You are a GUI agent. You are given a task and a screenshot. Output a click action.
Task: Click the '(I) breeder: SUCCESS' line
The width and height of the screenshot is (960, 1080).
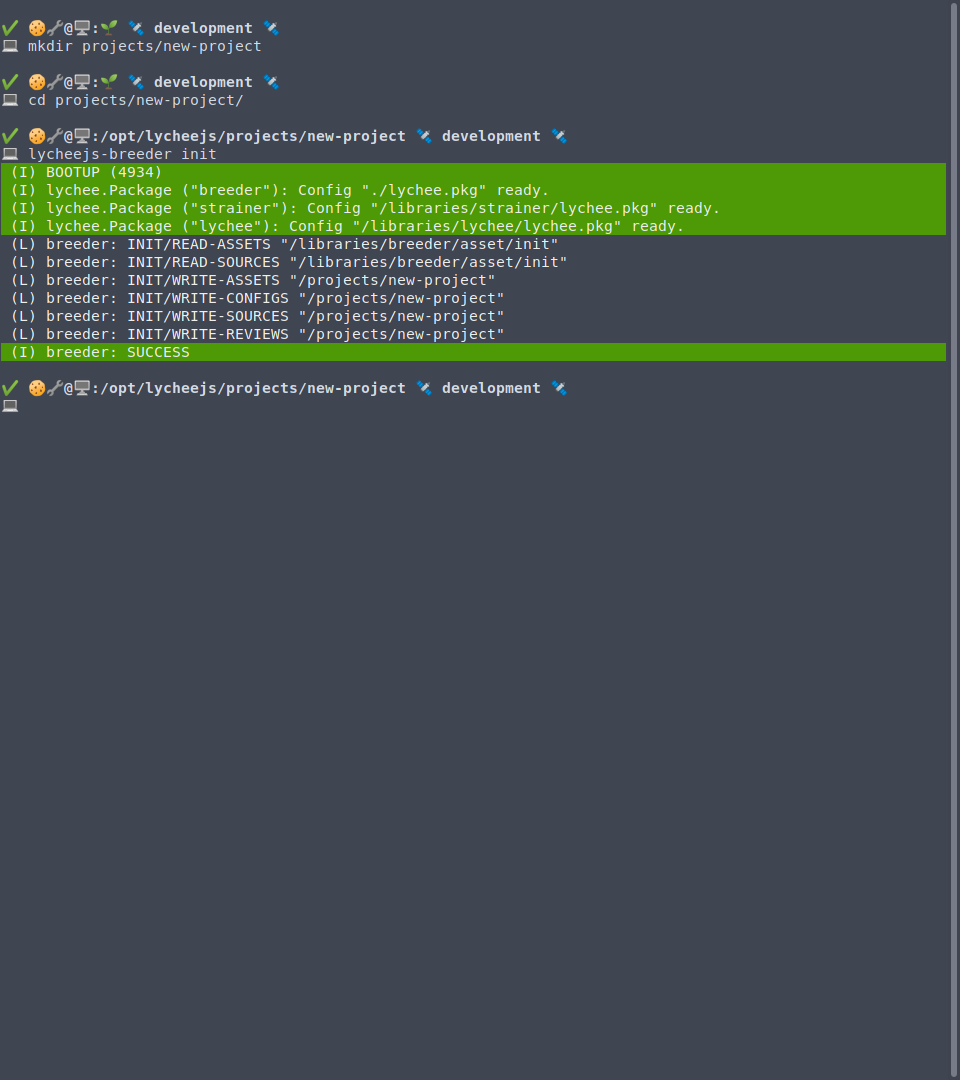(x=473, y=352)
